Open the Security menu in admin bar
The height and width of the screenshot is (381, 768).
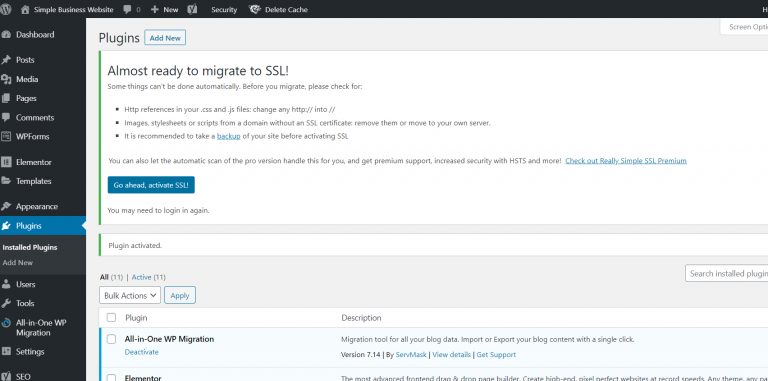224,9
